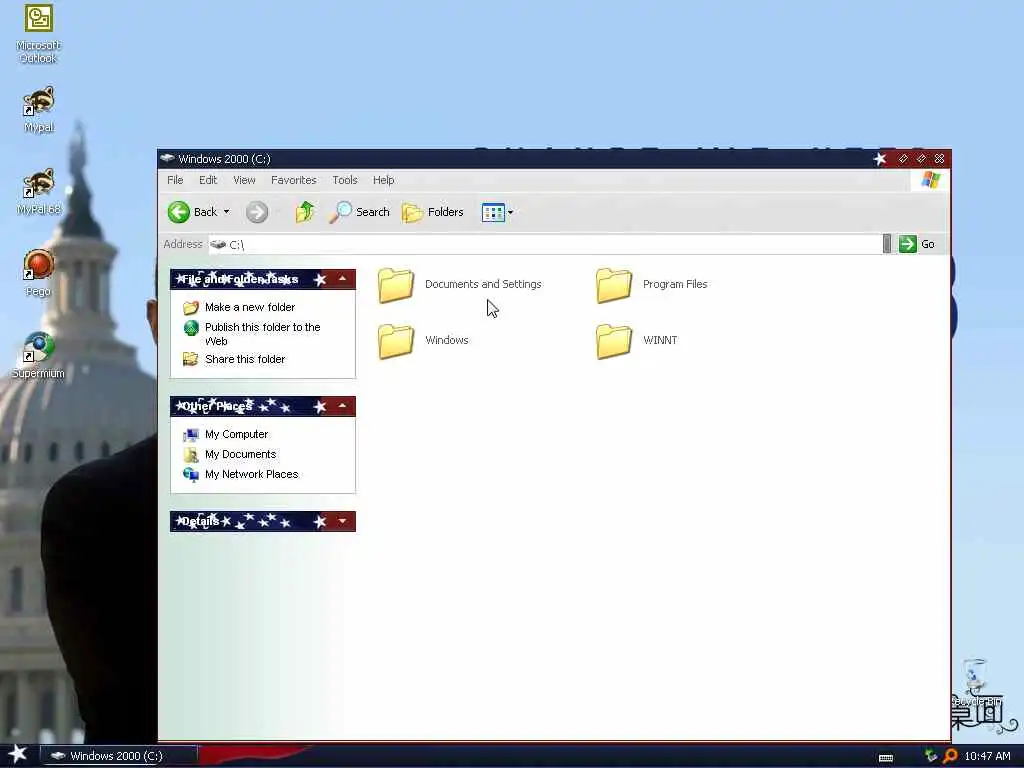The height and width of the screenshot is (768, 1024).
Task: Click the Share this folder icon
Action: (191, 359)
